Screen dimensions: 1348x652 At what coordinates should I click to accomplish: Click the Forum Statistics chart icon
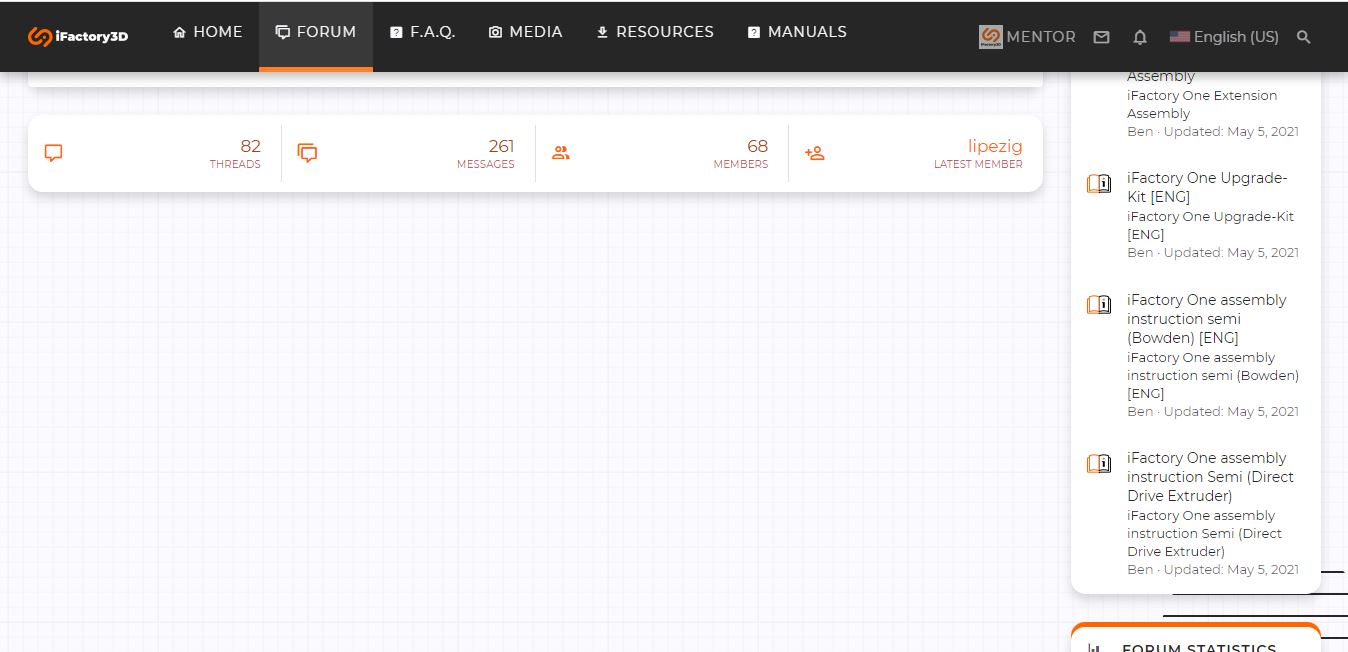[x=1094, y=648]
